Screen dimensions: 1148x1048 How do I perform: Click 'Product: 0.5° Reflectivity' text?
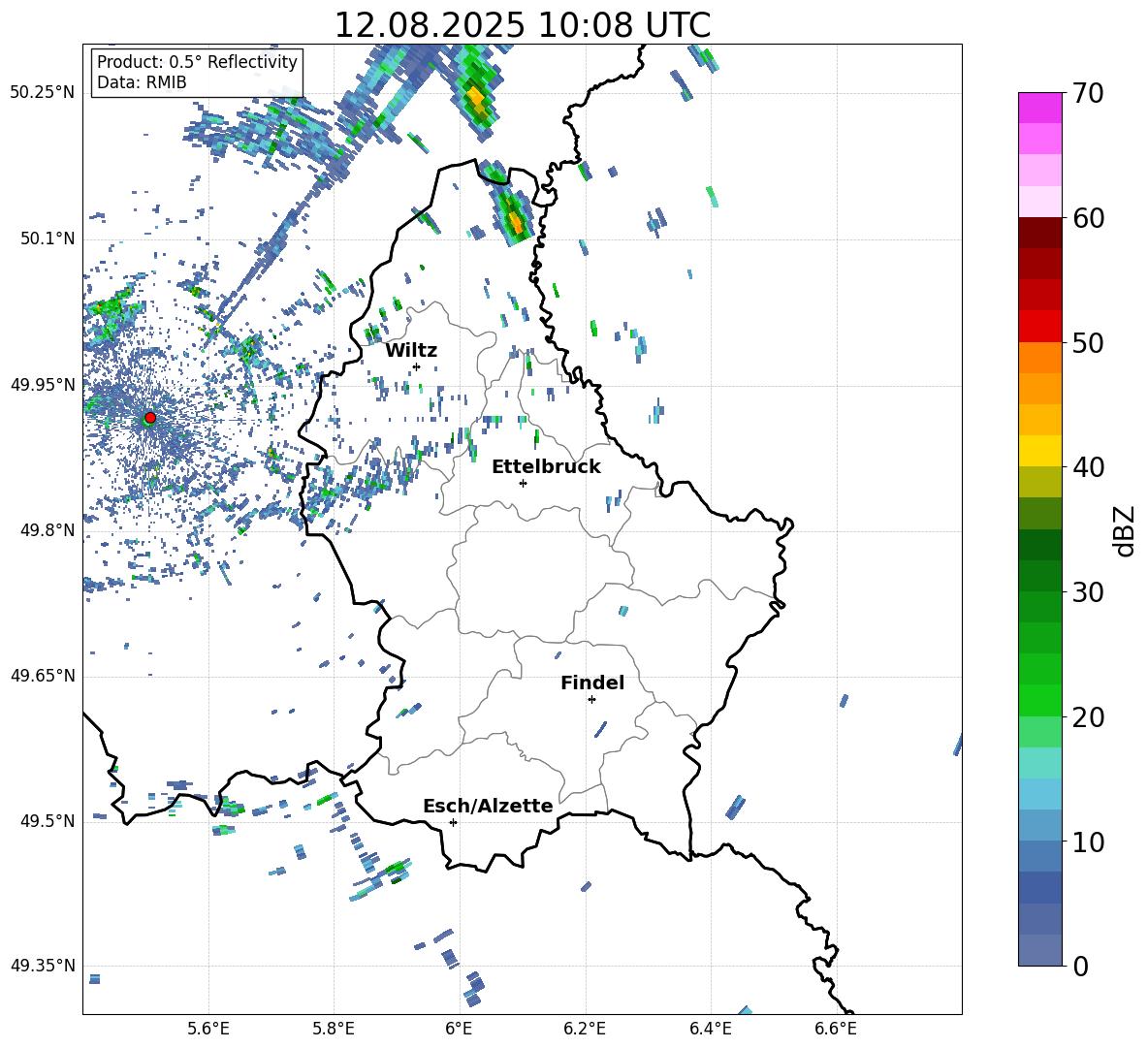coord(197,61)
